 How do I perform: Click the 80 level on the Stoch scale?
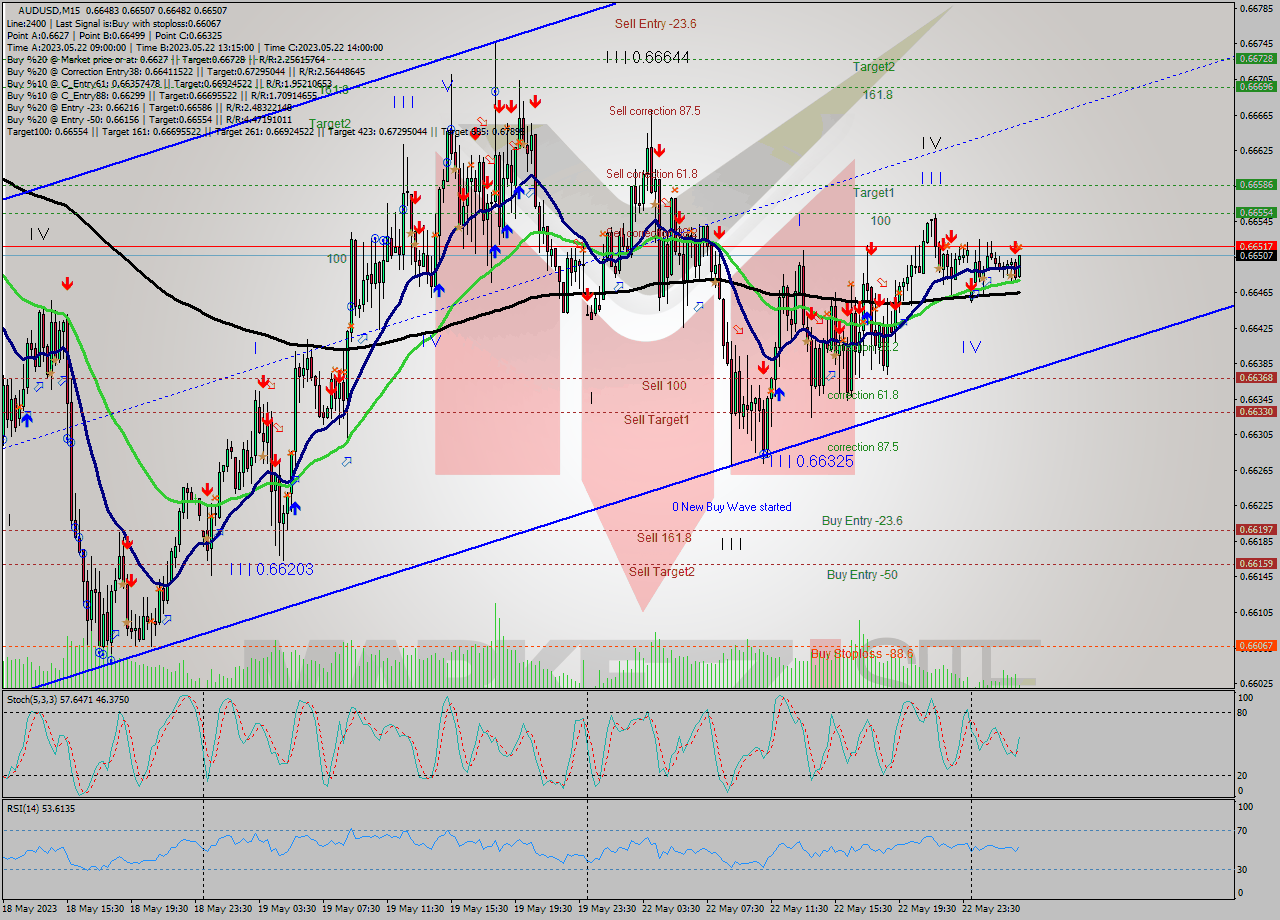click(x=1242, y=712)
